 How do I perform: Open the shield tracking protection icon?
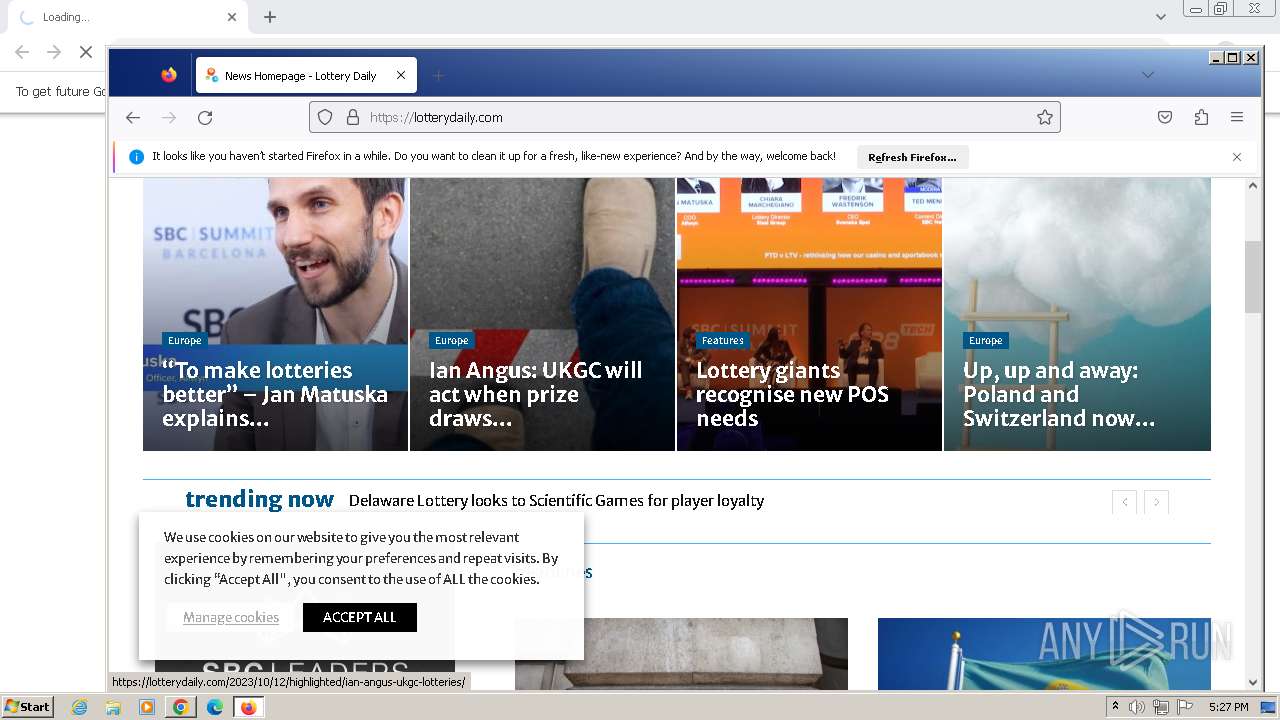coord(325,117)
